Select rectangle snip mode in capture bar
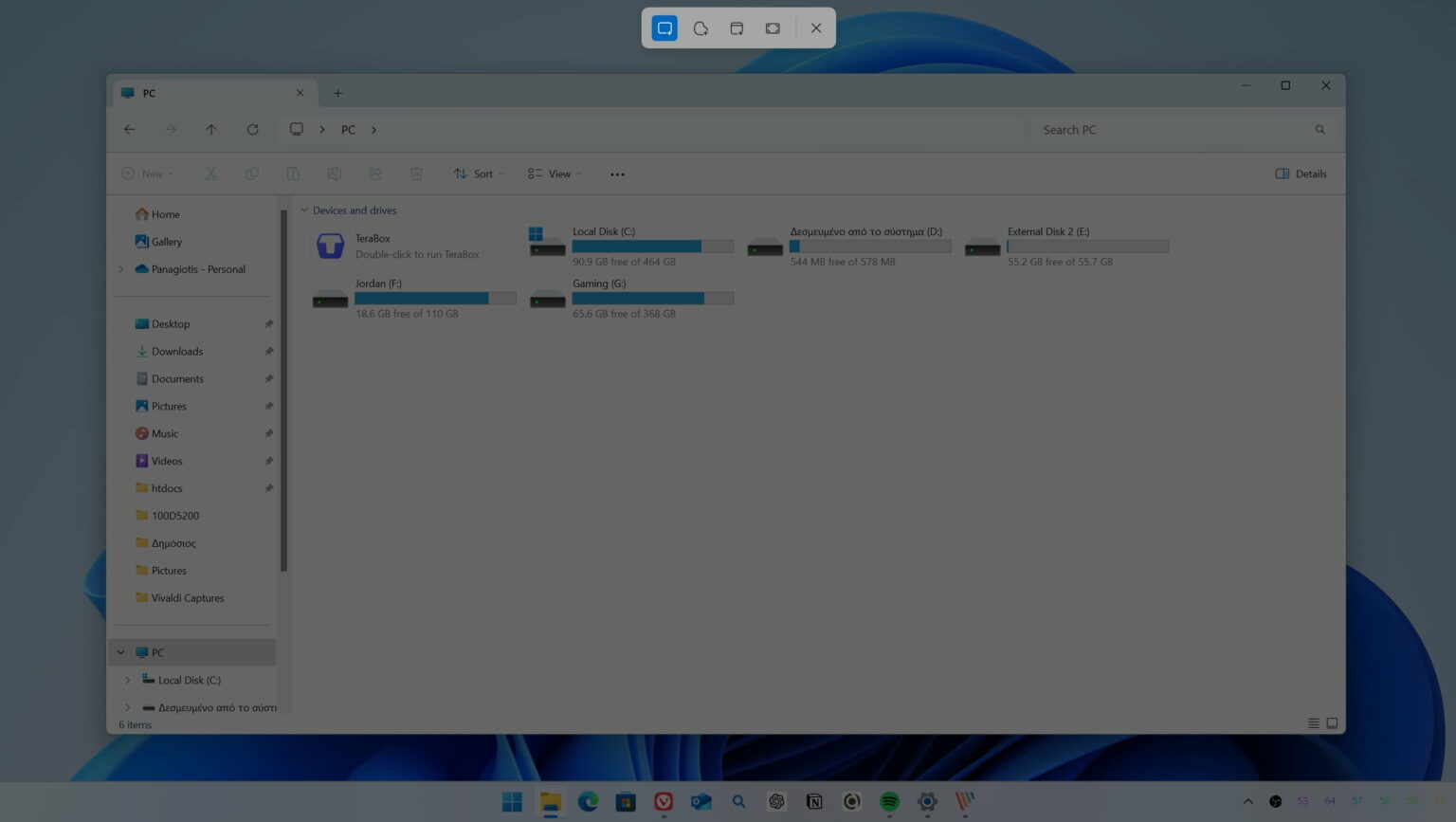This screenshot has height=822, width=1456. click(664, 28)
